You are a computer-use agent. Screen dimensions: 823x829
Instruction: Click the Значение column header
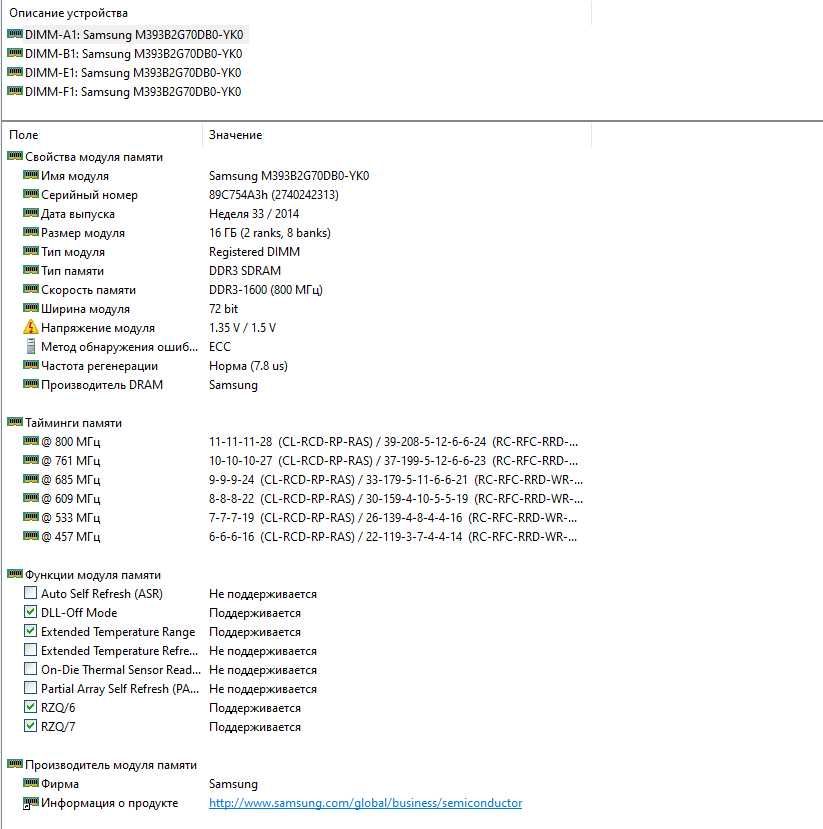[235, 135]
